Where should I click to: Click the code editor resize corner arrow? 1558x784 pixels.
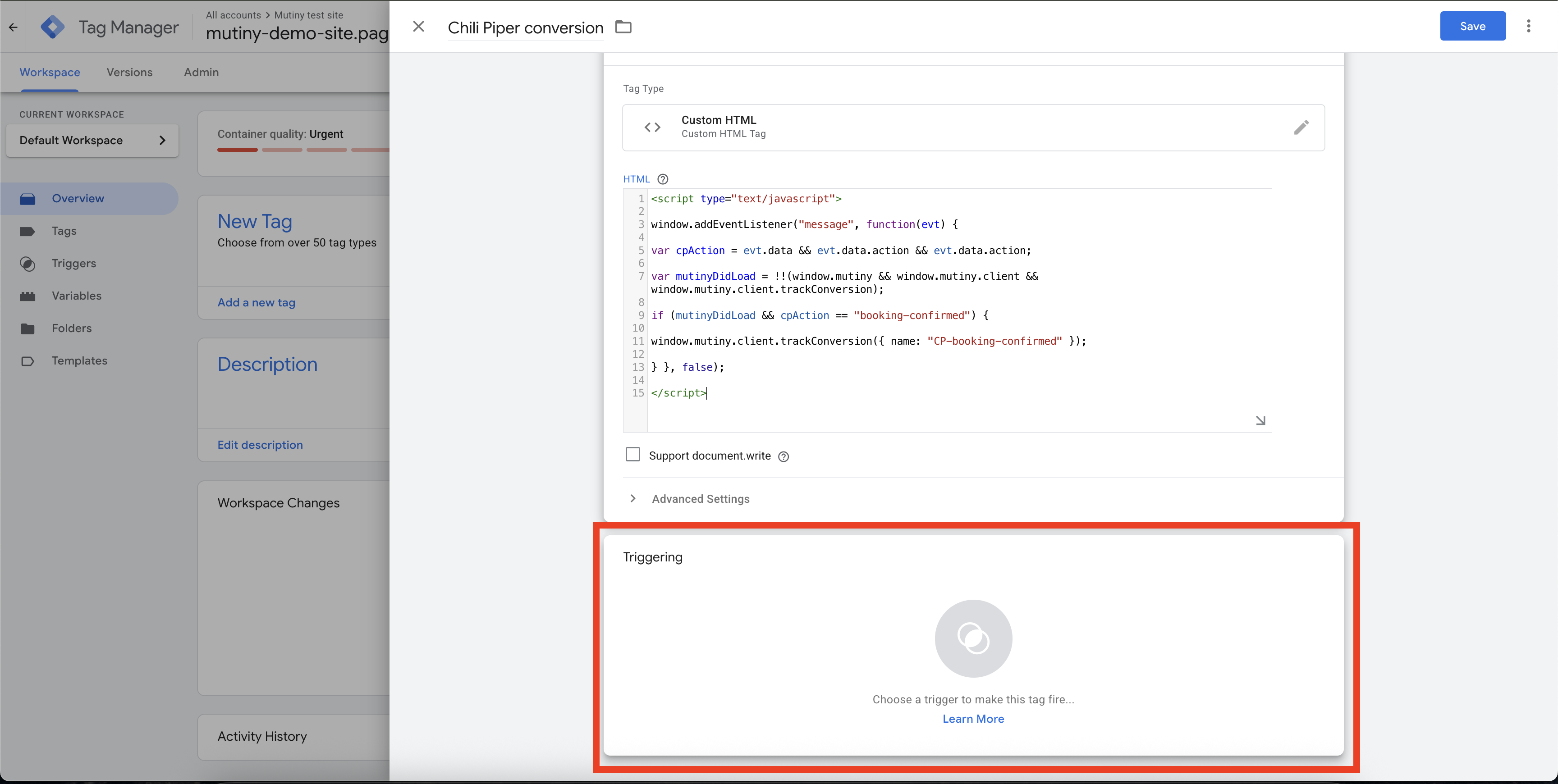[1260, 420]
